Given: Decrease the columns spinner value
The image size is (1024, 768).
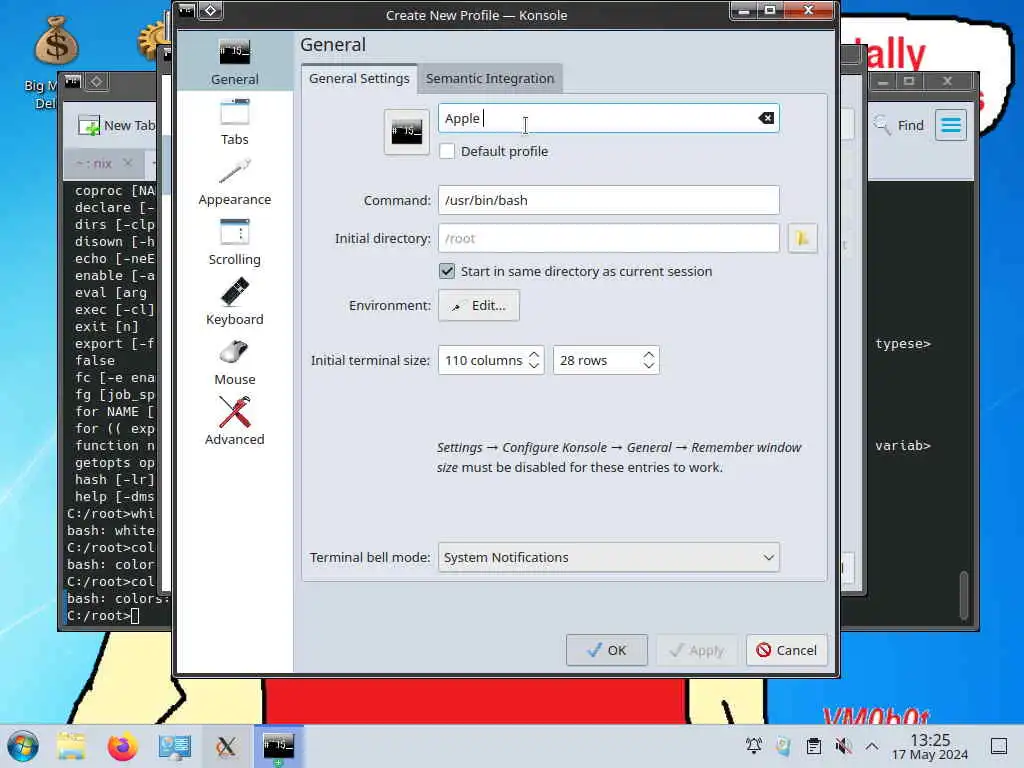Looking at the screenshot, I should [534, 366].
